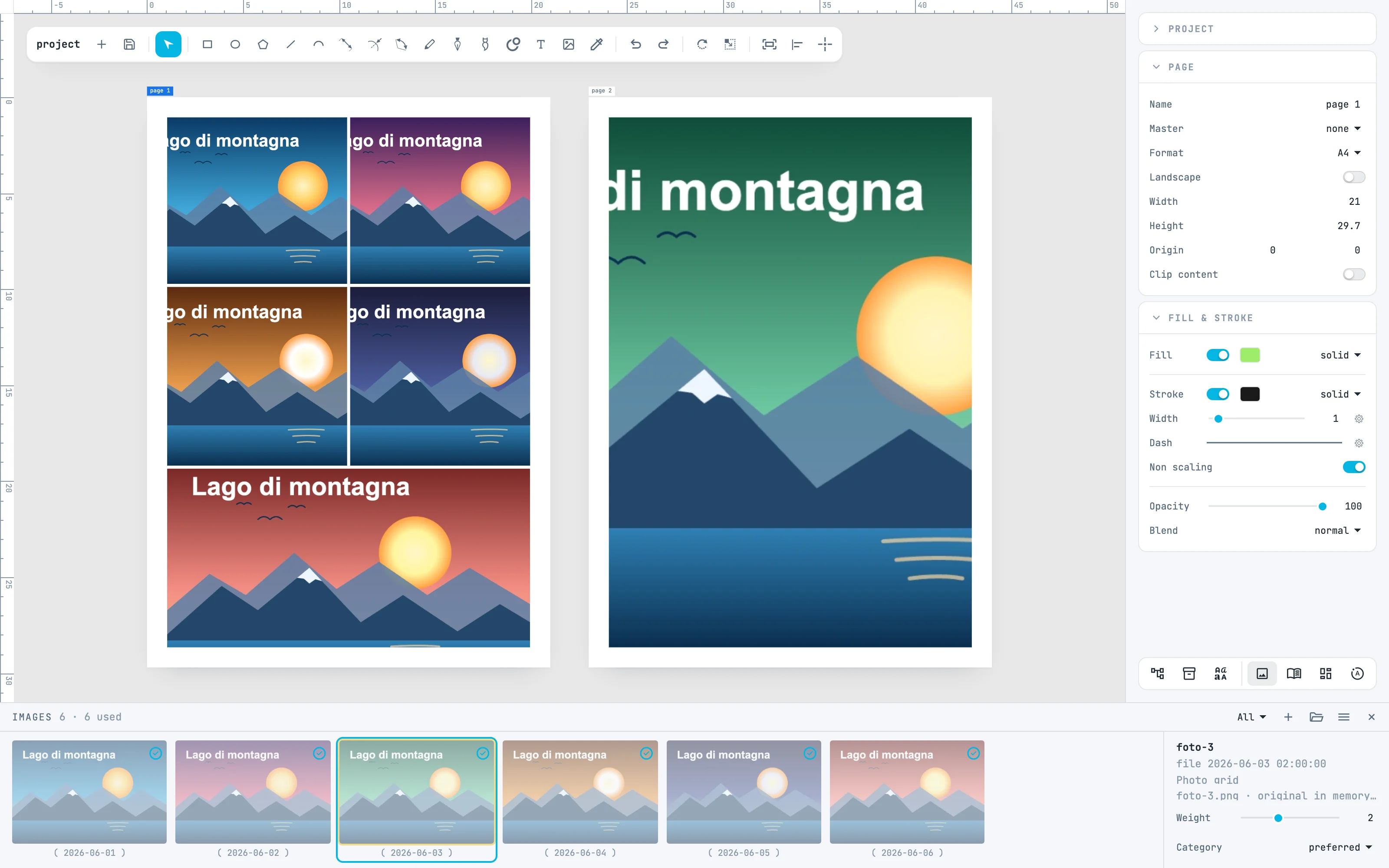Image resolution: width=1389 pixels, height=868 pixels.
Task: Collapse the FILL & STROKE section
Action: [1257, 318]
